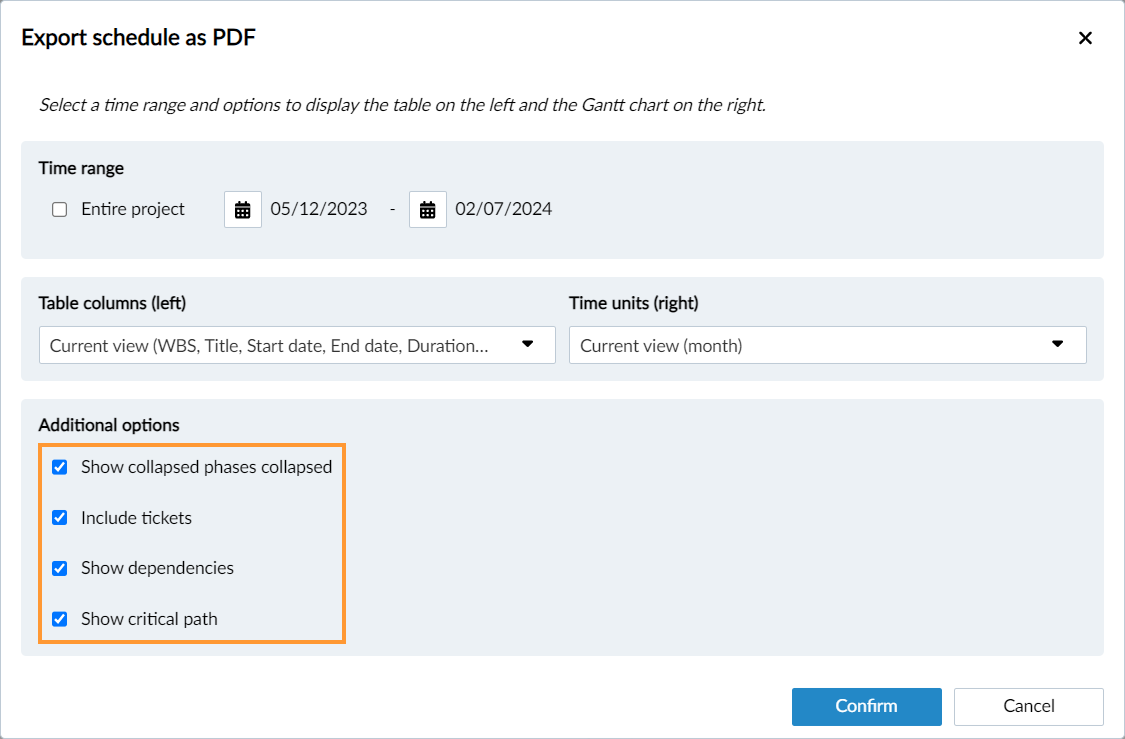The height and width of the screenshot is (739, 1125).
Task: Open the Current view (WBS, Title...) combo box
Action: pos(270,345)
